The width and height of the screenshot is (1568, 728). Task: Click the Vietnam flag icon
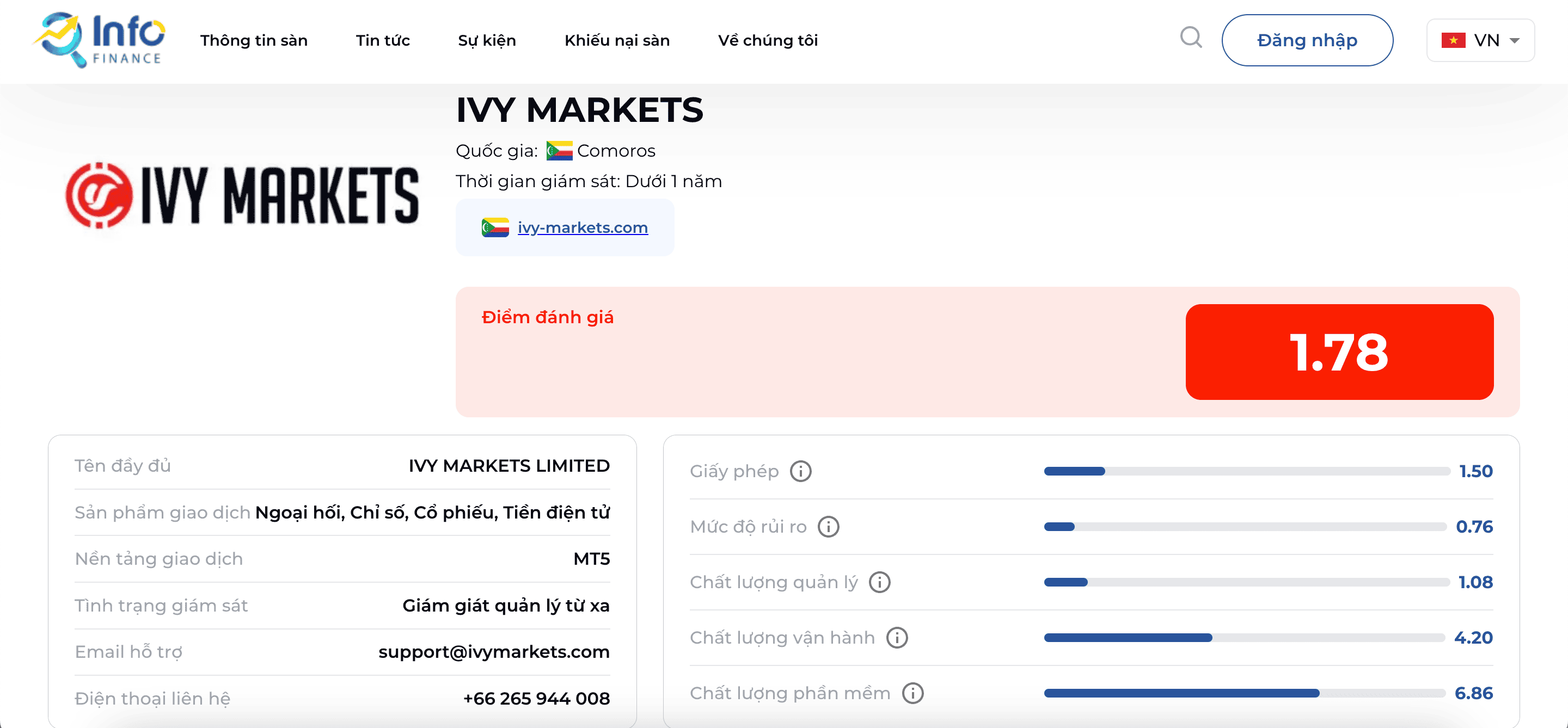coord(1453,40)
